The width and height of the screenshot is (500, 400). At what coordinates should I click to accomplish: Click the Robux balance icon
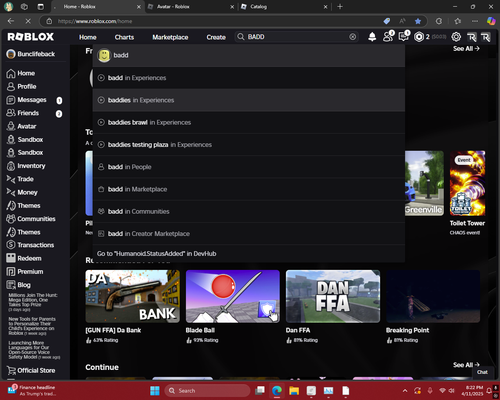pos(419,37)
